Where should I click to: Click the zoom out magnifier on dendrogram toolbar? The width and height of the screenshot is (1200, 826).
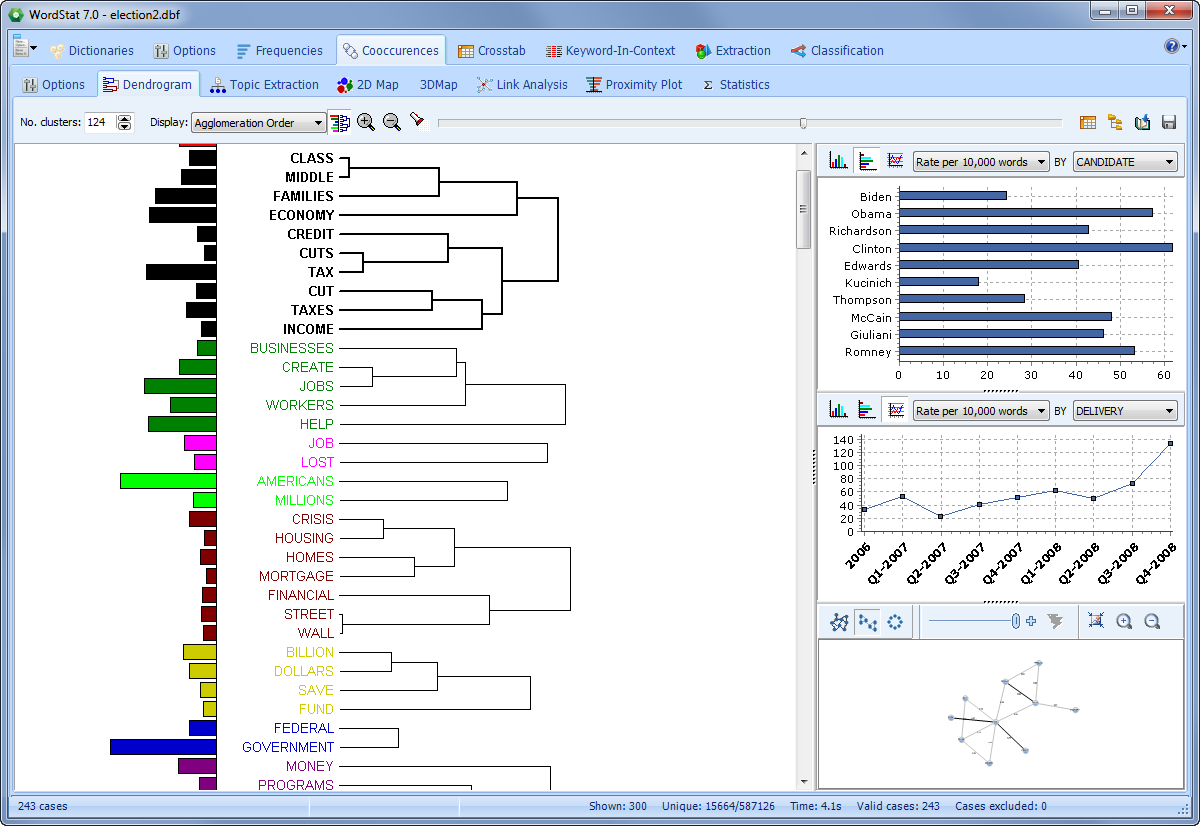(x=392, y=122)
